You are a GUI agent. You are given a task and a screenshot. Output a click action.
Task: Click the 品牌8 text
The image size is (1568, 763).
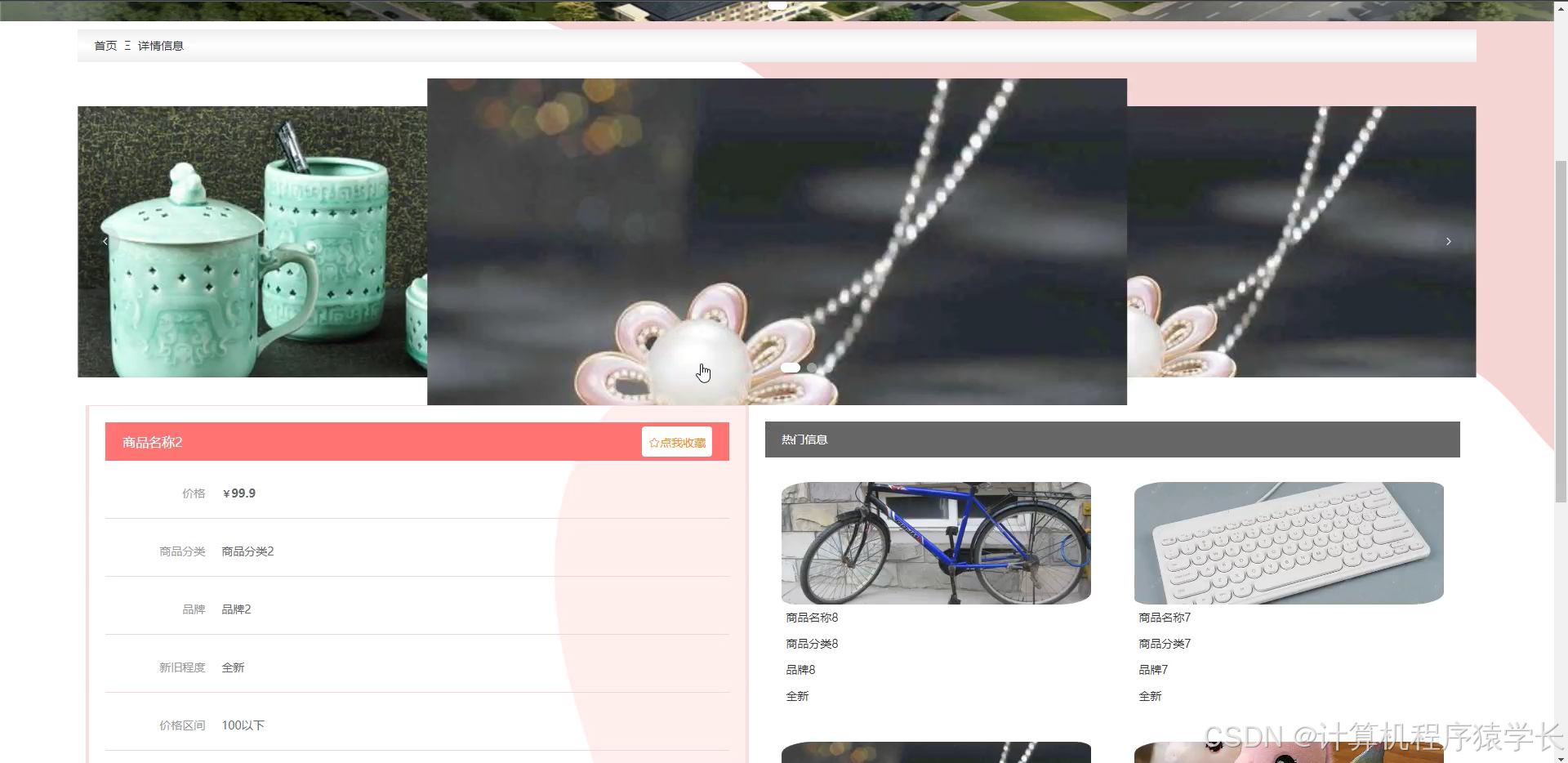800,670
